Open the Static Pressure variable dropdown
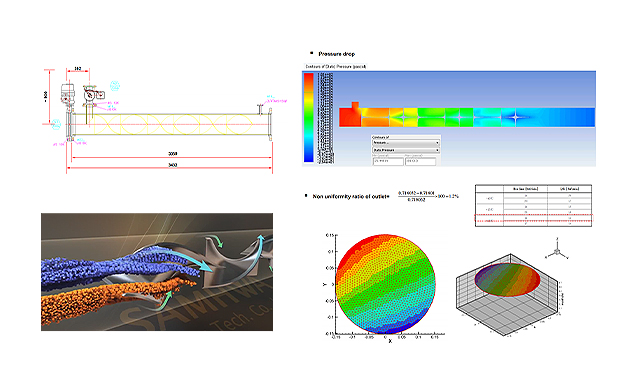Image resolution: width=640 pixels, height=390 pixels. point(406,150)
